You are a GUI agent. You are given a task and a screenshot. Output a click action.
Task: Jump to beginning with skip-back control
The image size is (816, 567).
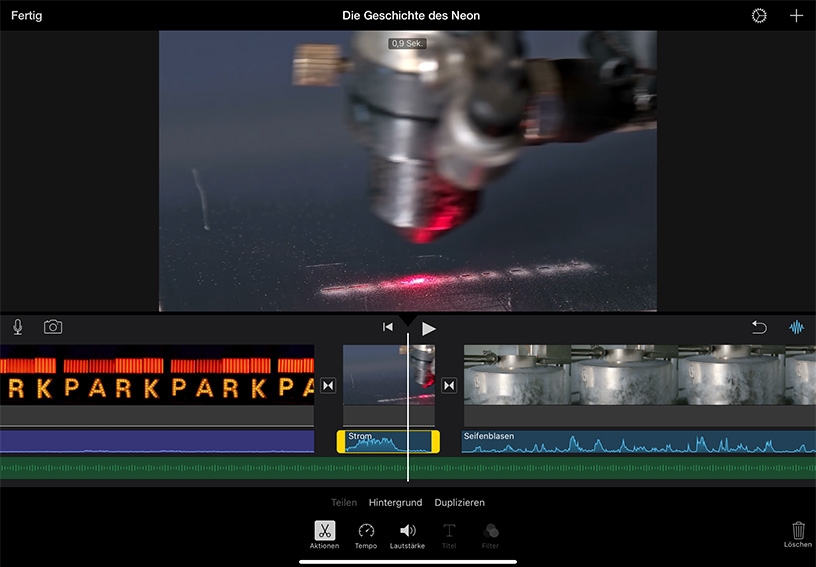[388, 327]
